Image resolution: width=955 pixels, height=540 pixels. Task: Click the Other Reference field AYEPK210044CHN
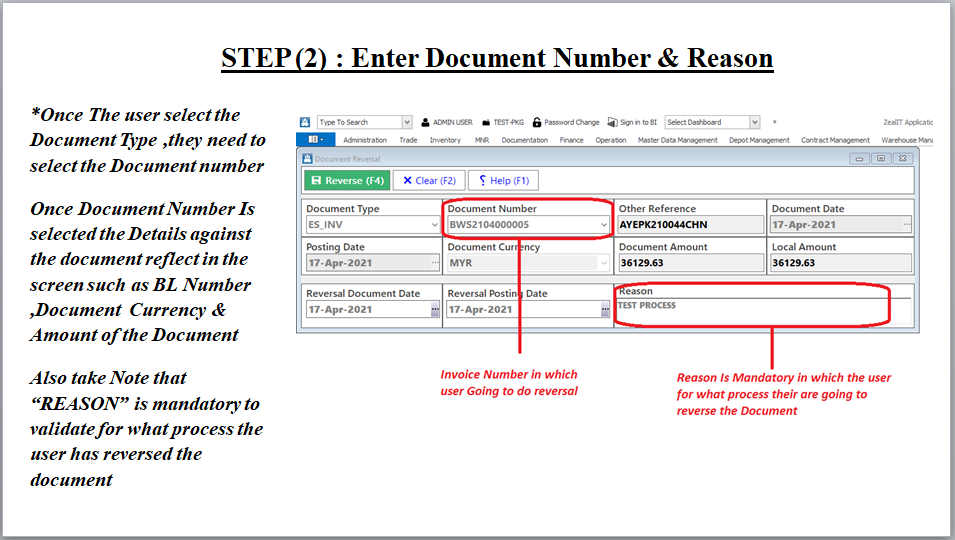coord(690,225)
